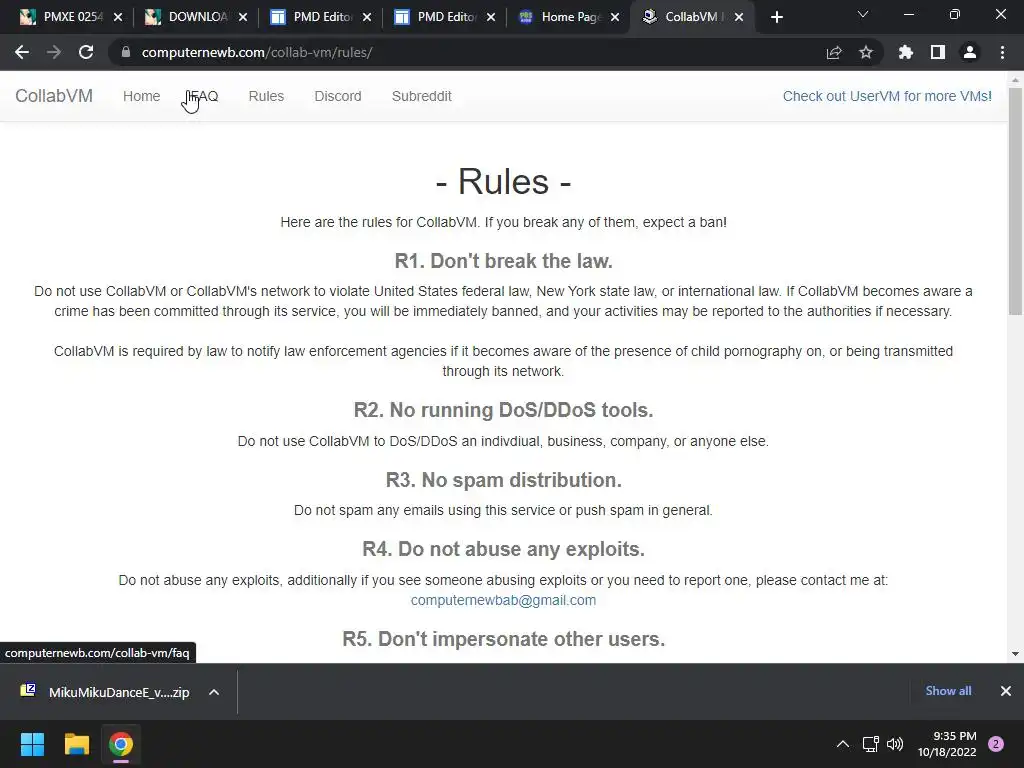The image size is (1024, 768).
Task: Click the R3. No spam distribution heading
Action: pyautogui.click(x=504, y=480)
